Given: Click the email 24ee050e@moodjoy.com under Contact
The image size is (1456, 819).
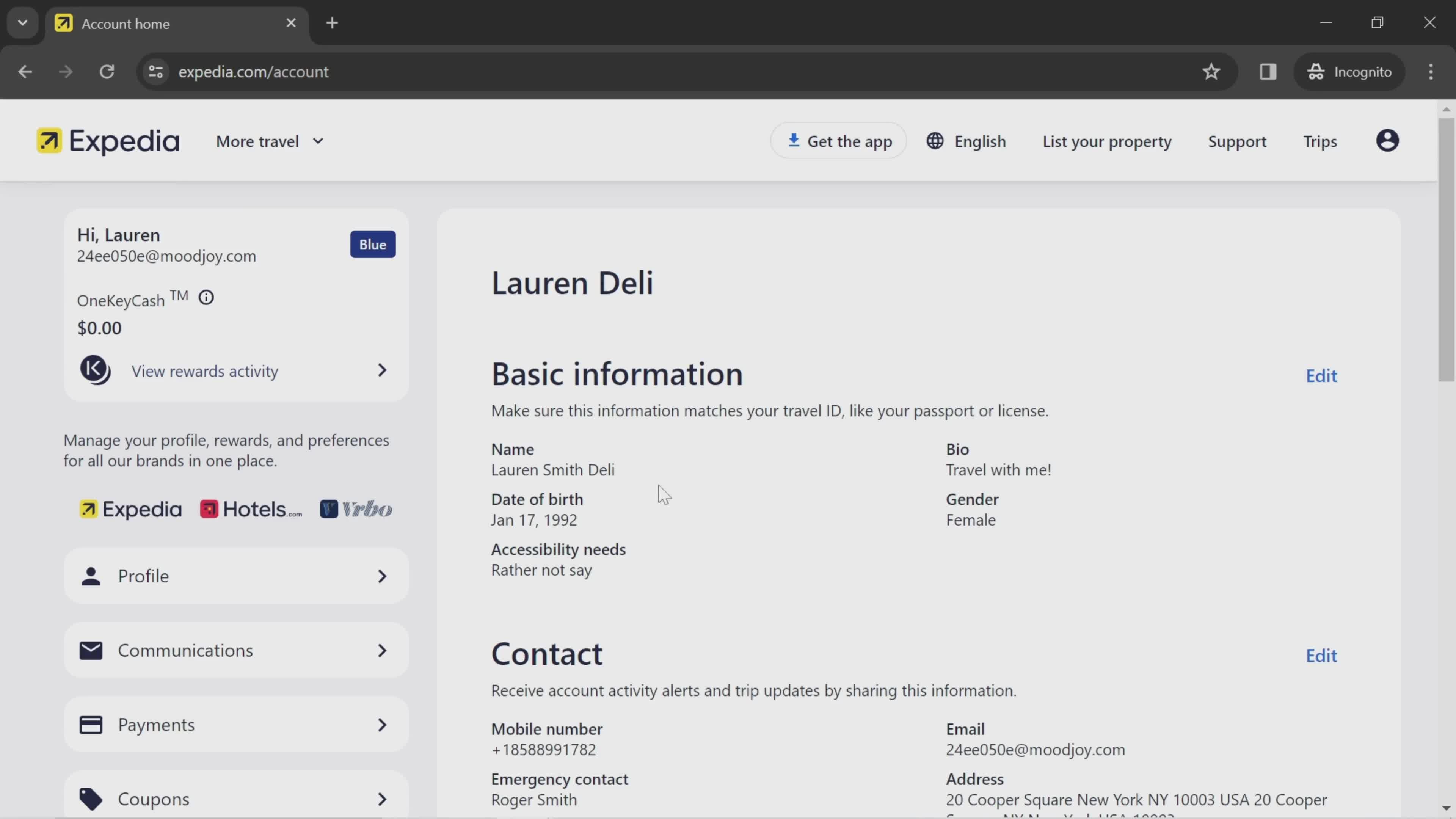Looking at the screenshot, I should click(x=1035, y=750).
